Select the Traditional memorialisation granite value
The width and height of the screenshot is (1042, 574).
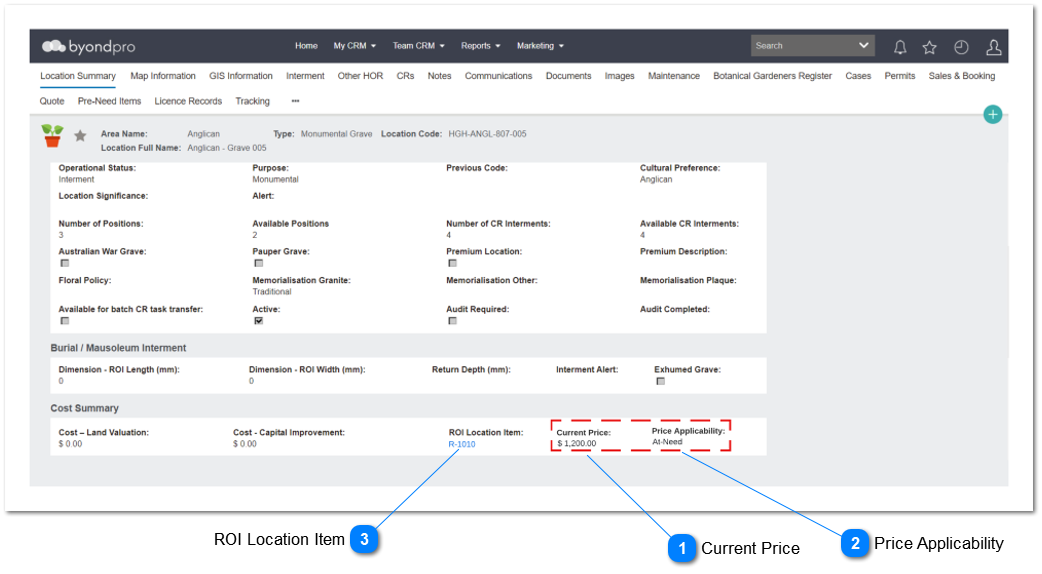[x=272, y=292]
